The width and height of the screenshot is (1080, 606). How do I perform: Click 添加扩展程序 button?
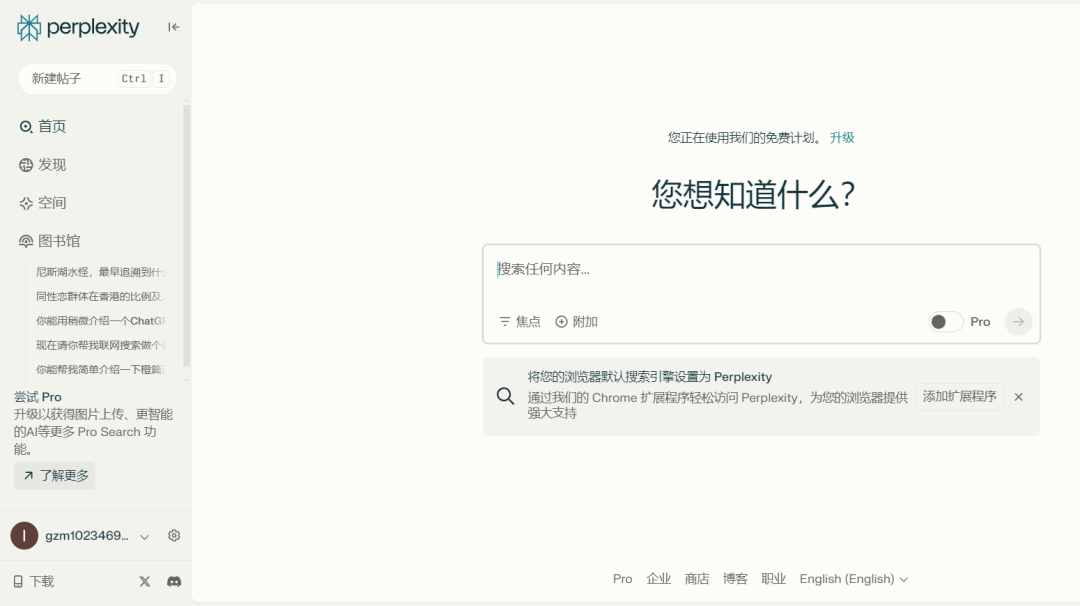959,397
